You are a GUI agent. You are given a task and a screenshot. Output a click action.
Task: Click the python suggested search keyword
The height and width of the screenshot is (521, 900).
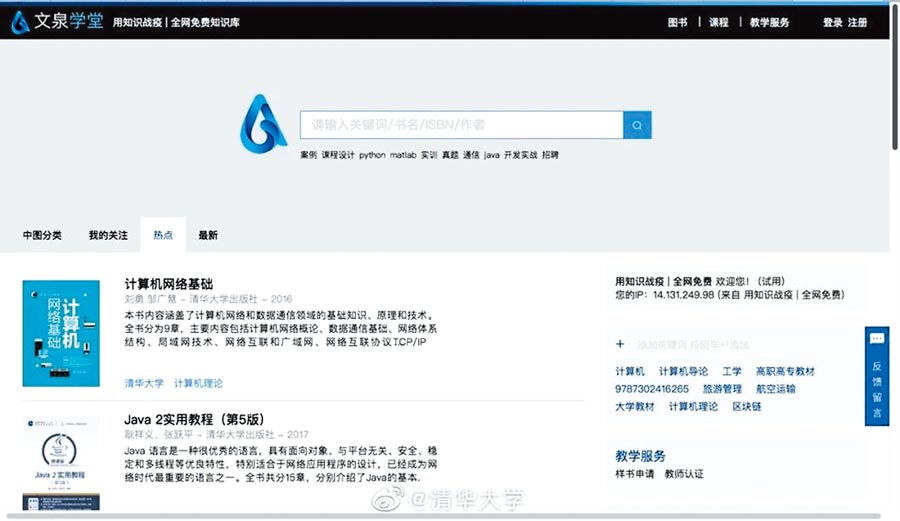[x=372, y=155]
